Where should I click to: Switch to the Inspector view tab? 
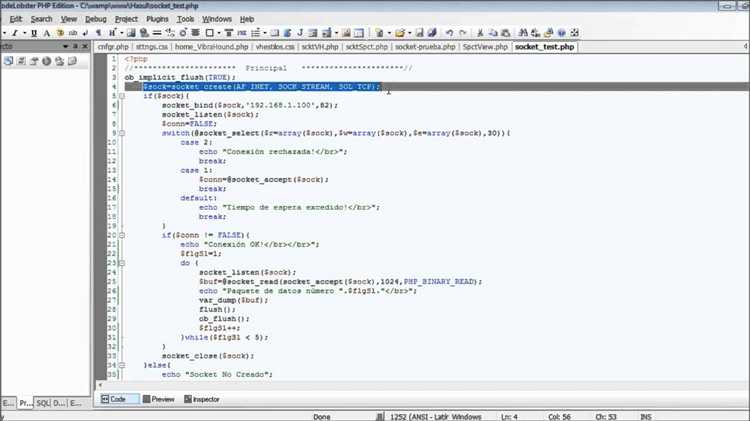pyautogui.click(x=202, y=399)
